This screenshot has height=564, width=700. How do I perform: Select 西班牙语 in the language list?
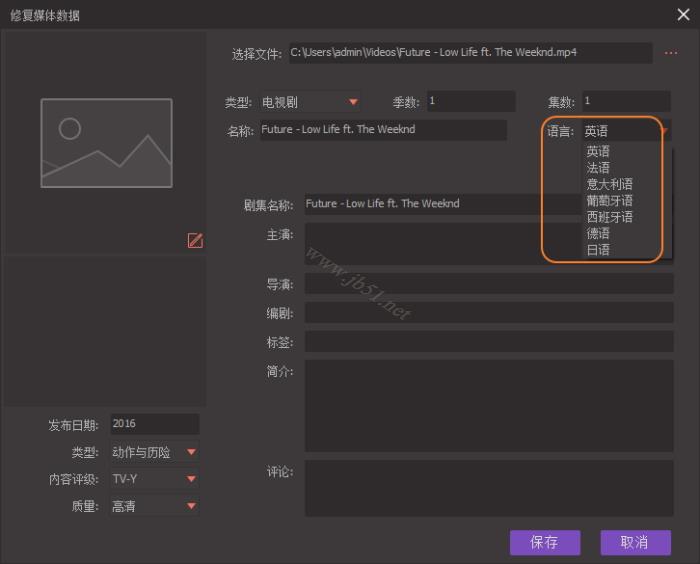[609, 217]
